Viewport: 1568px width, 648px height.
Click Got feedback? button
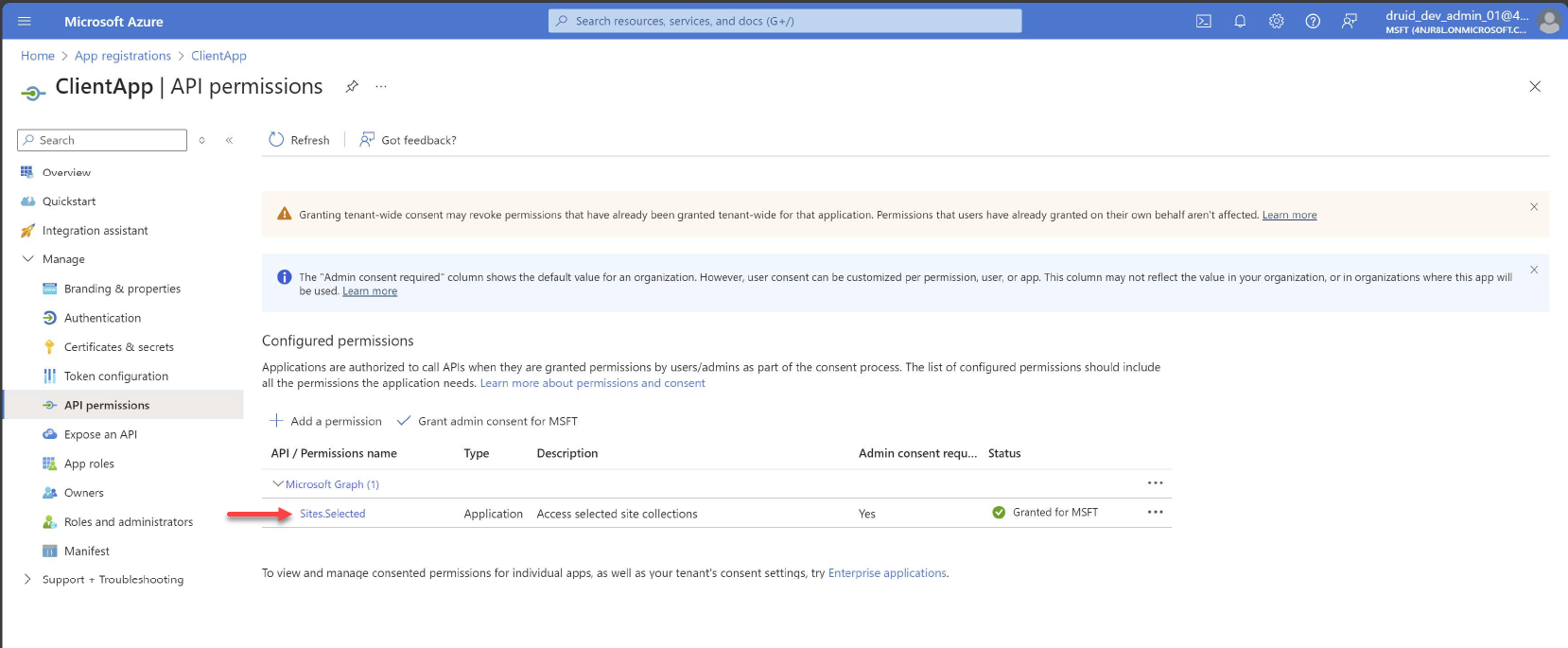coord(408,140)
